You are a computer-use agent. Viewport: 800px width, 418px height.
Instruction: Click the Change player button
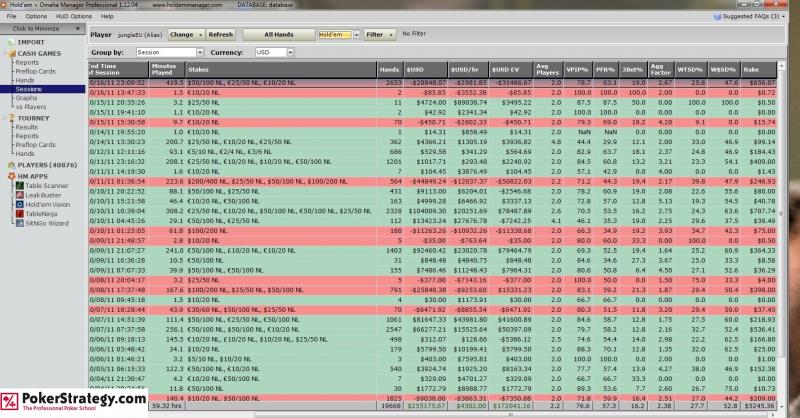click(186, 35)
